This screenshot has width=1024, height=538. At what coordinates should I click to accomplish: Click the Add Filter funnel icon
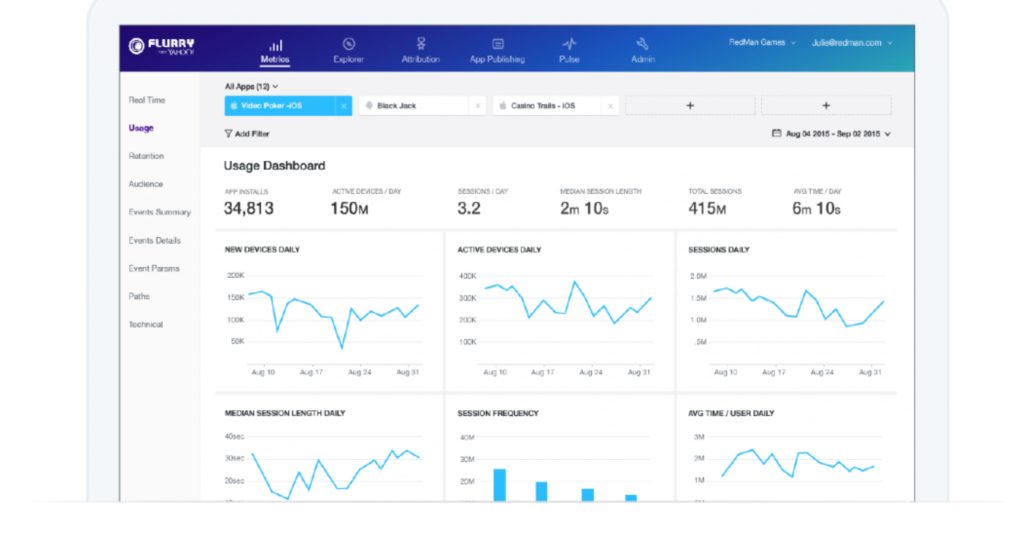228,133
